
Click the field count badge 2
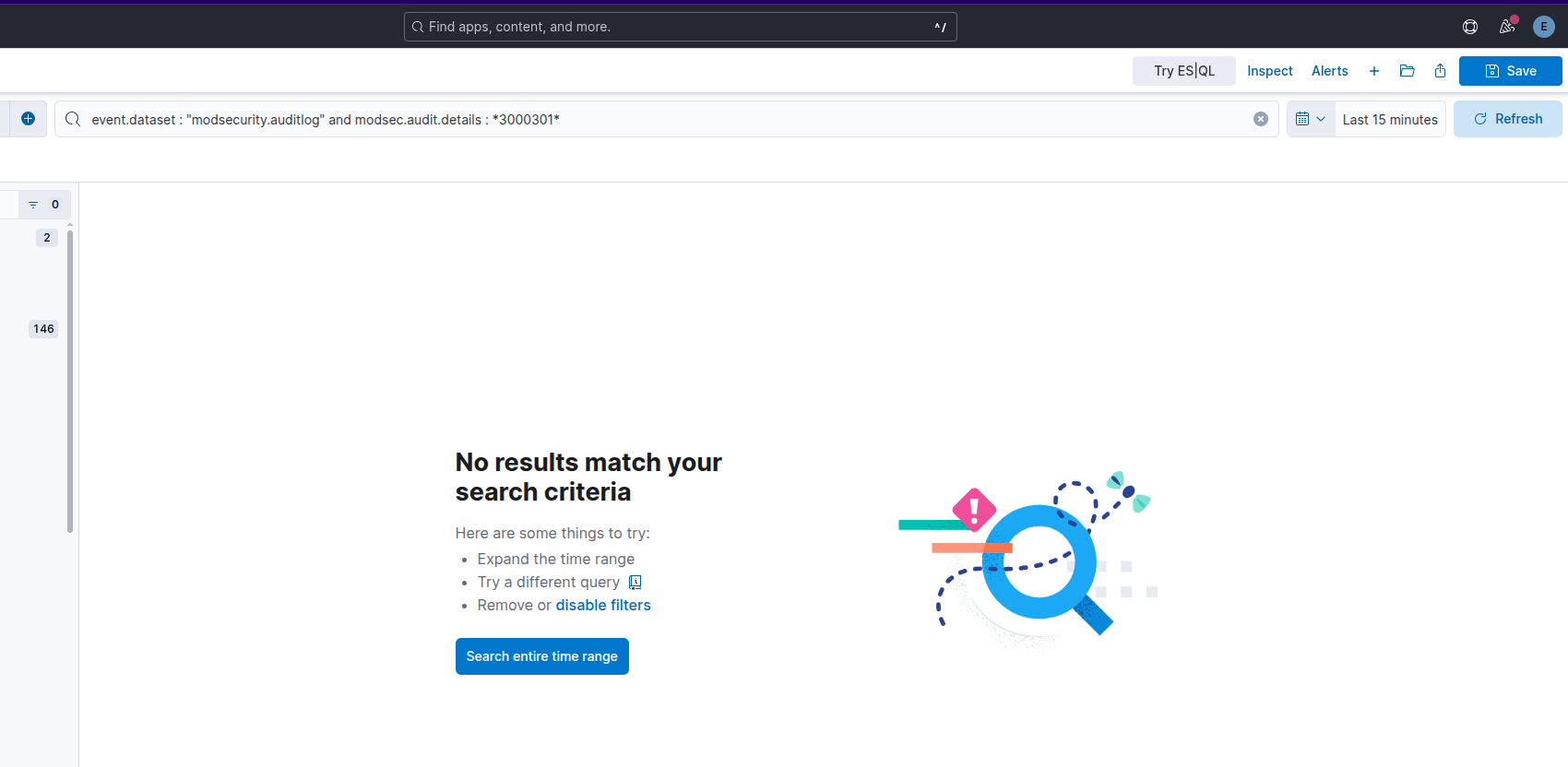[x=47, y=238]
